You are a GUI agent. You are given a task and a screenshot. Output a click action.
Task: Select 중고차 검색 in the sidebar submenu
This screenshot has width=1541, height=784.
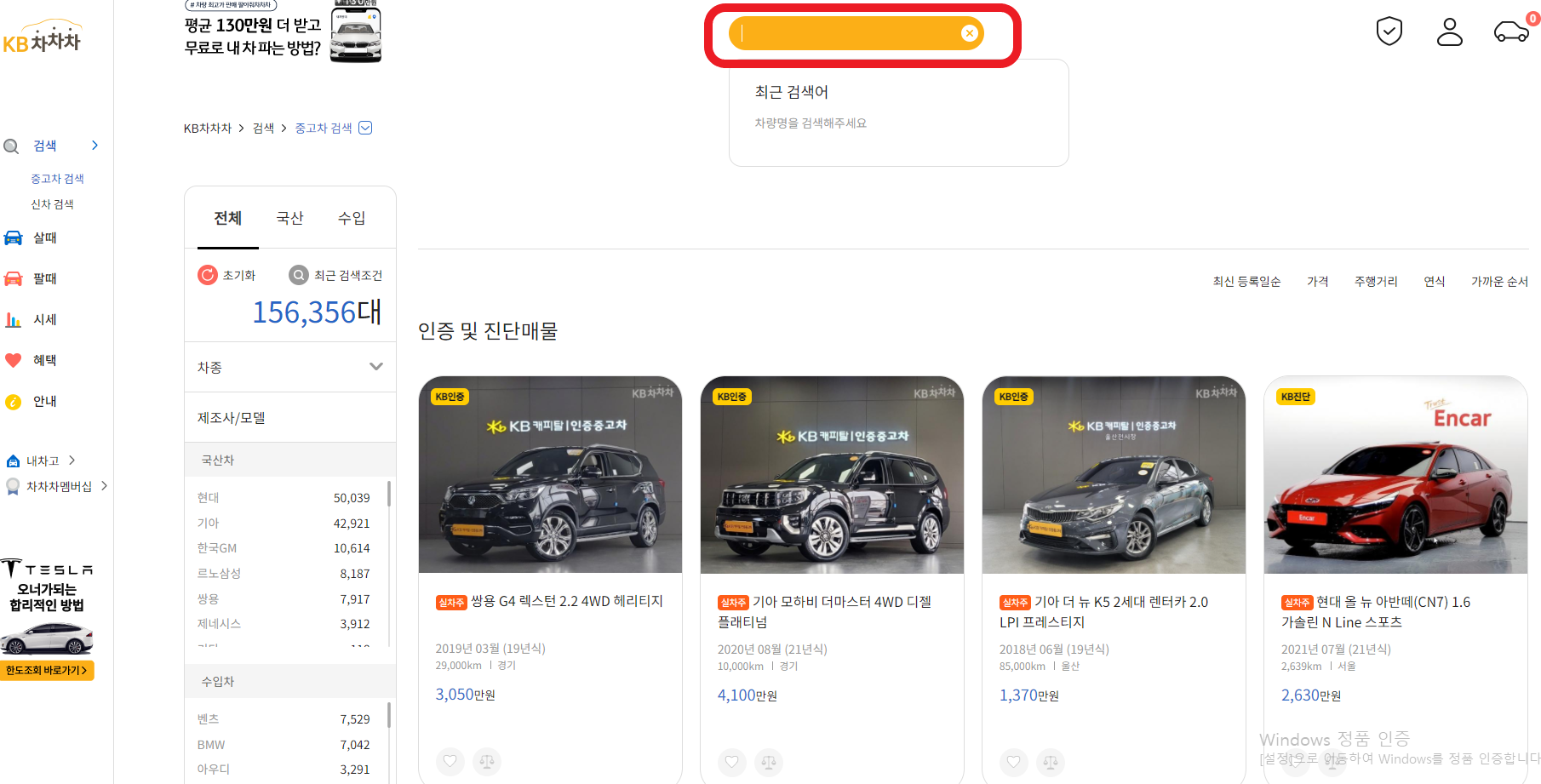click(57, 179)
